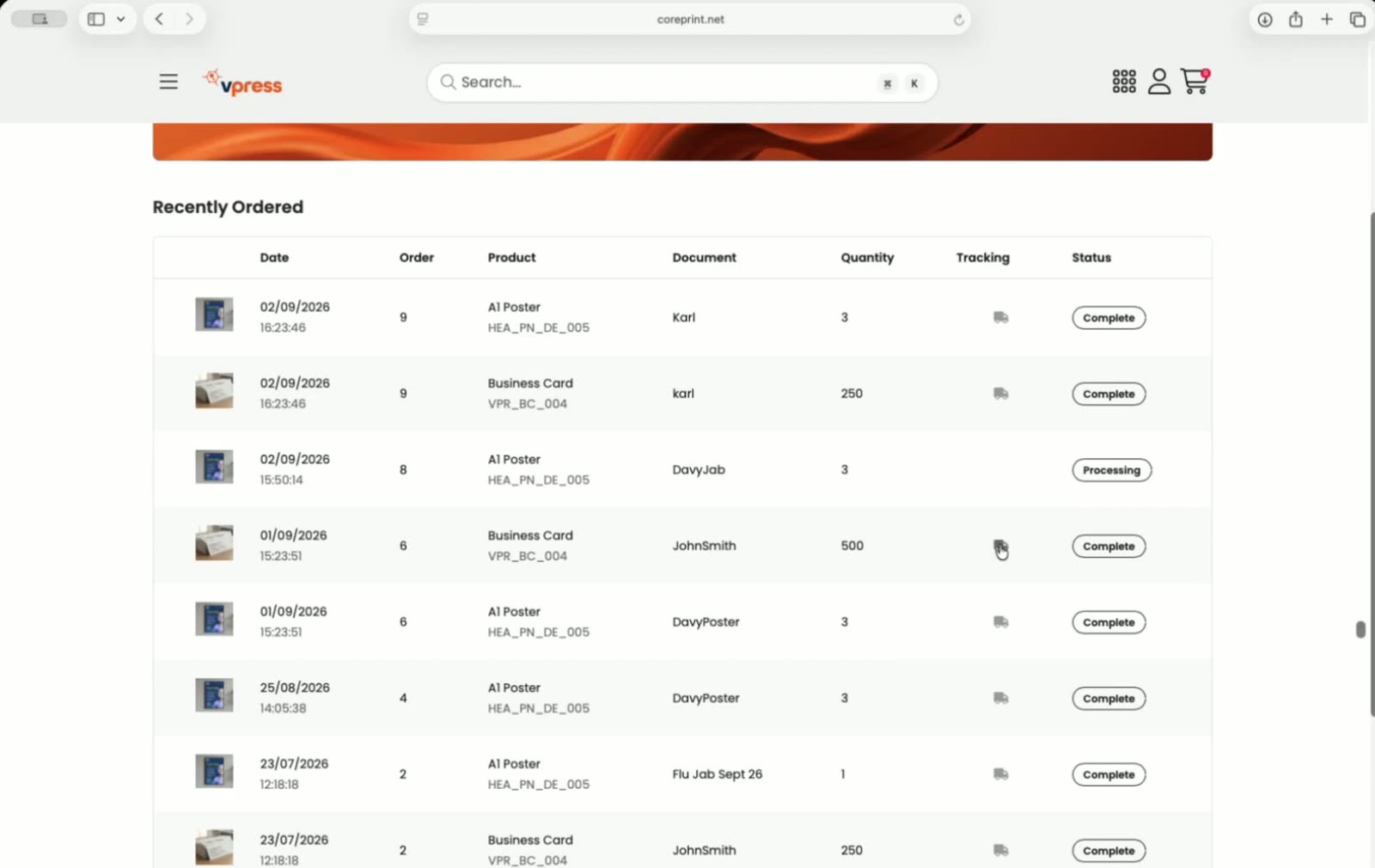The height and width of the screenshot is (868, 1375).
Task: Click the Product column header
Action: (x=511, y=258)
